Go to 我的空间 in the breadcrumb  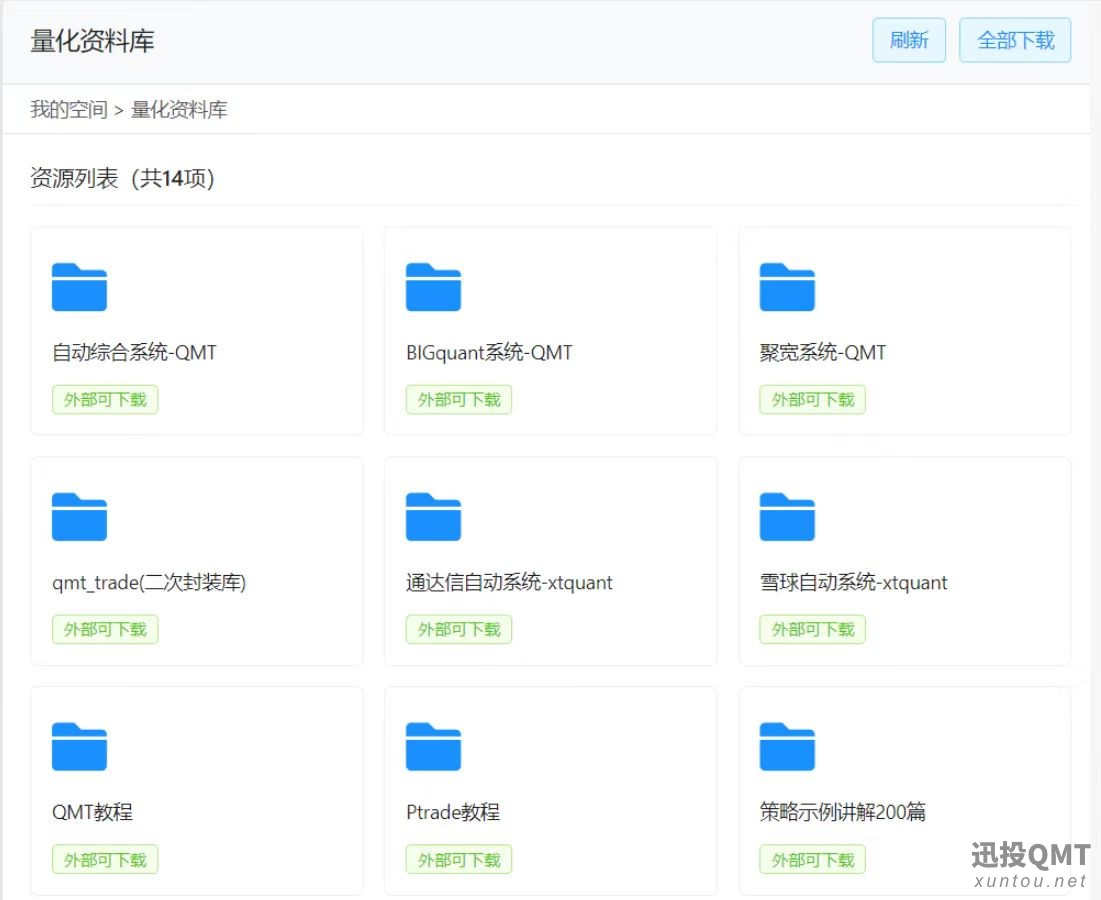tap(68, 110)
